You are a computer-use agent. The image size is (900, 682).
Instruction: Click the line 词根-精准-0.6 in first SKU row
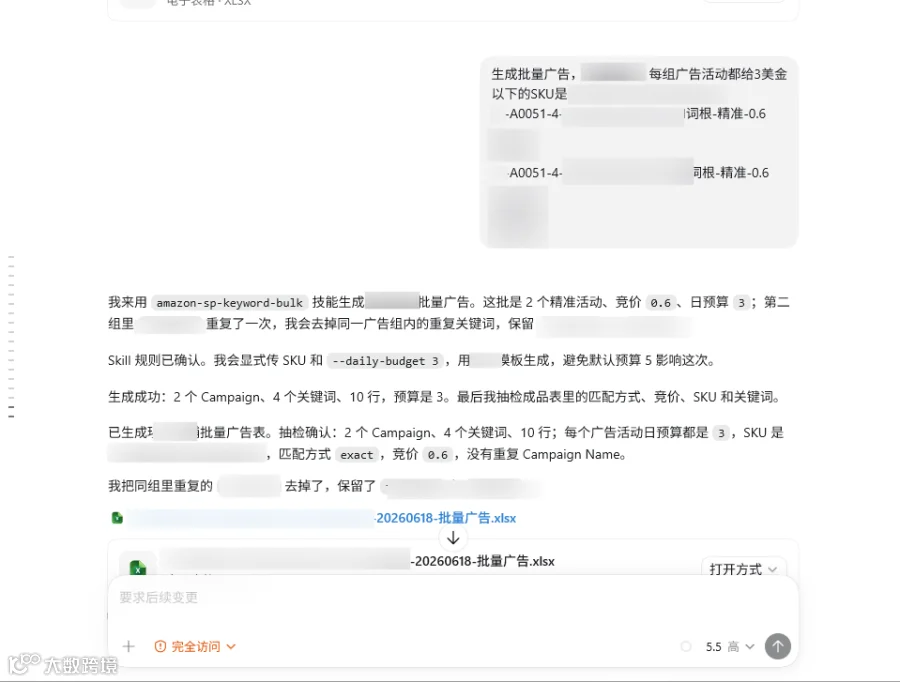click(x=726, y=114)
